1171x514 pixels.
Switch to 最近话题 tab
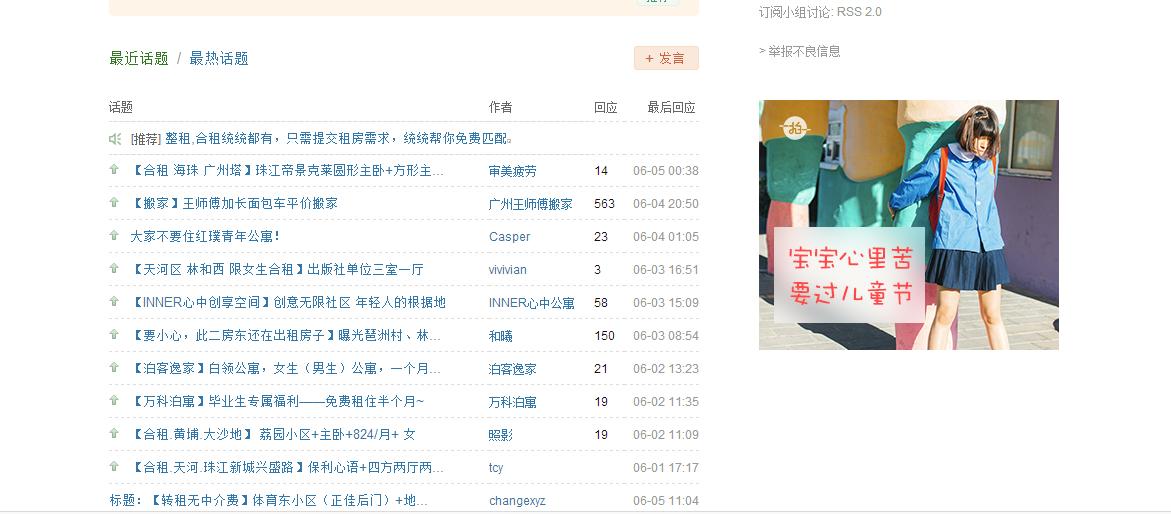(139, 58)
